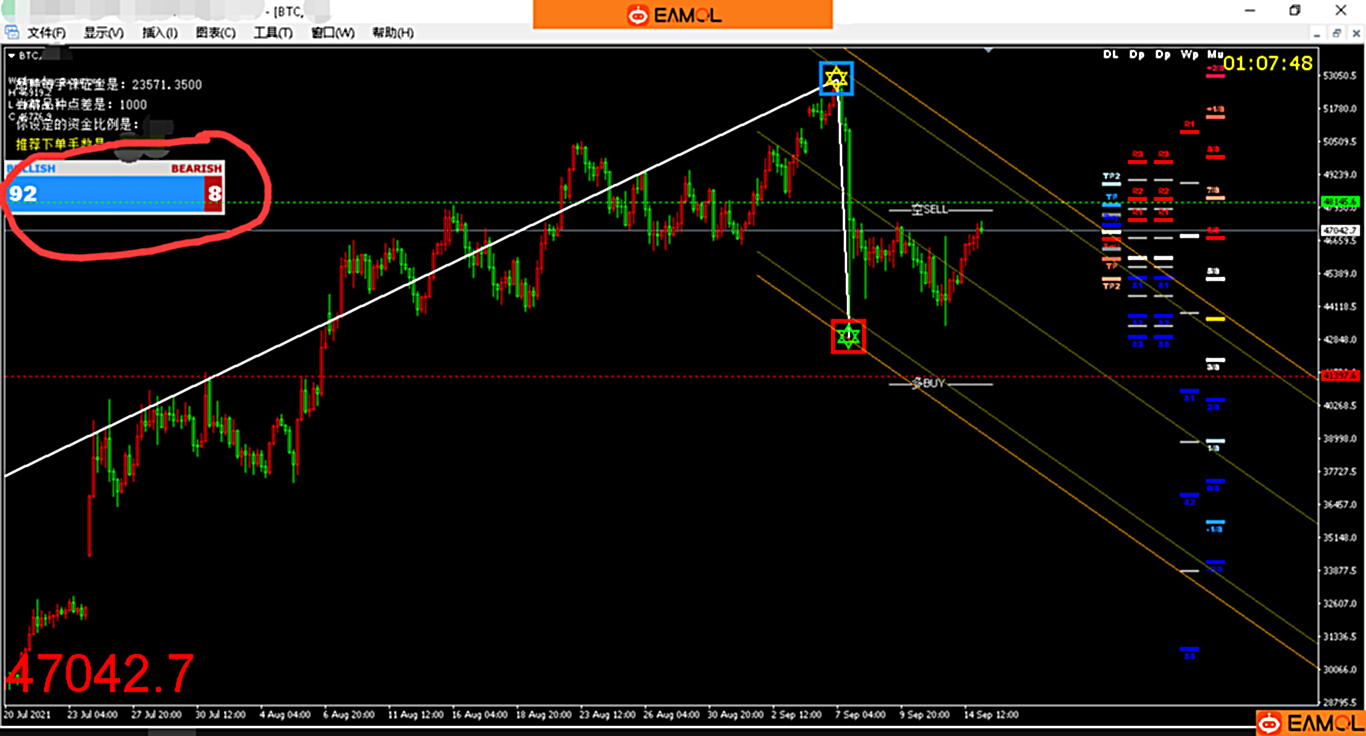The width and height of the screenshot is (1366, 736).
Task: Click the 空SELL level line label
Action: click(929, 210)
